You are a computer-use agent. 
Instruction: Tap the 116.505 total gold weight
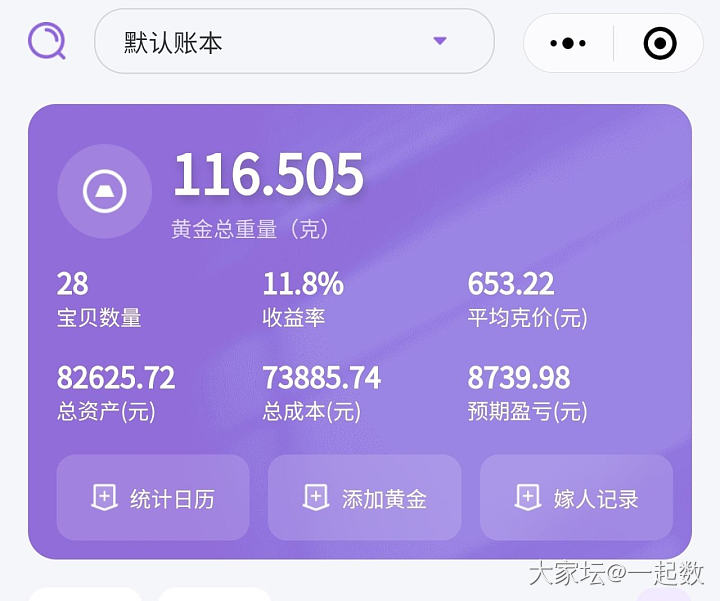tap(268, 176)
